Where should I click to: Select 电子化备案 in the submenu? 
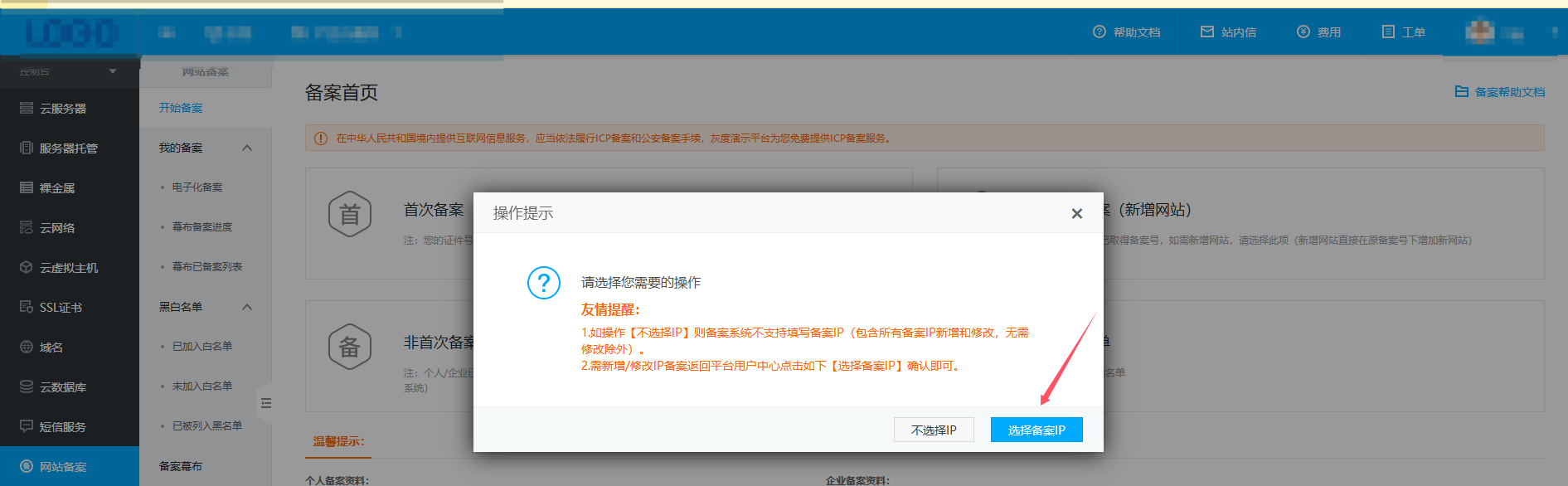click(x=197, y=187)
